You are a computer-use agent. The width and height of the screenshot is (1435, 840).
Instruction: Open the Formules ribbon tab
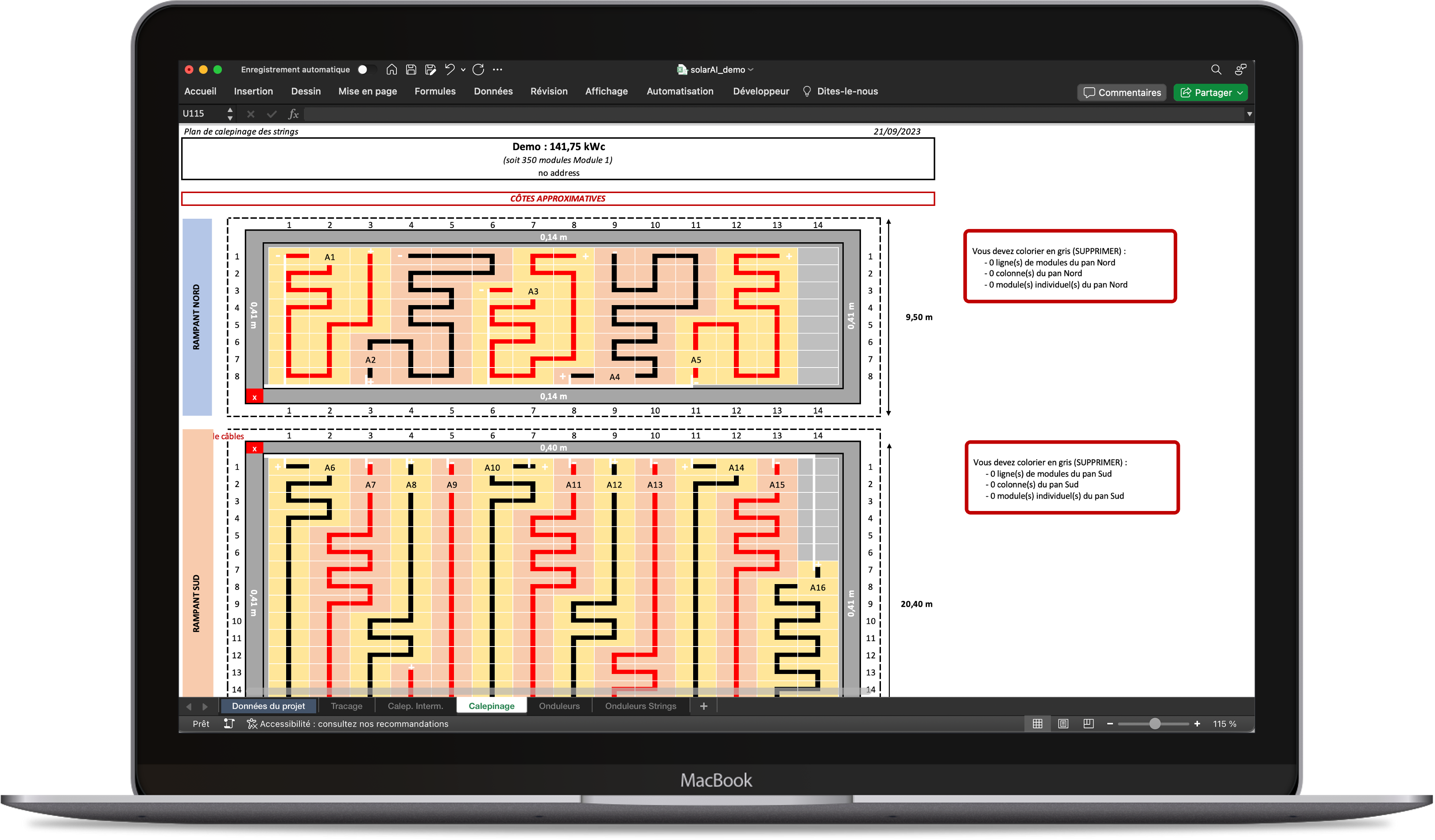pyautogui.click(x=434, y=91)
